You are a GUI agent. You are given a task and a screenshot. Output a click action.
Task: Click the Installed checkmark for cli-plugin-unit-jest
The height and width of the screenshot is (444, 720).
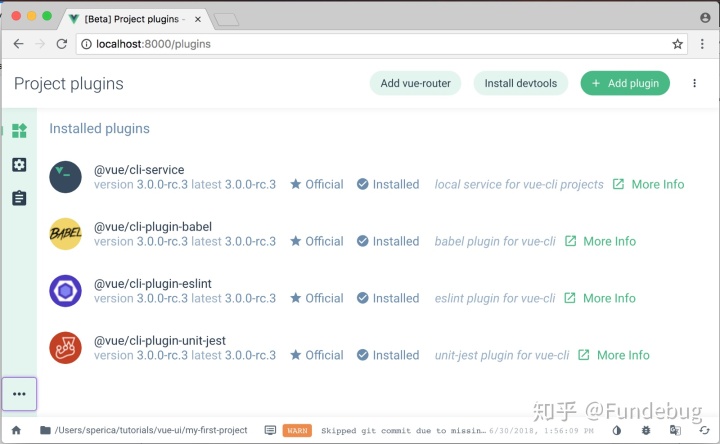(x=363, y=355)
